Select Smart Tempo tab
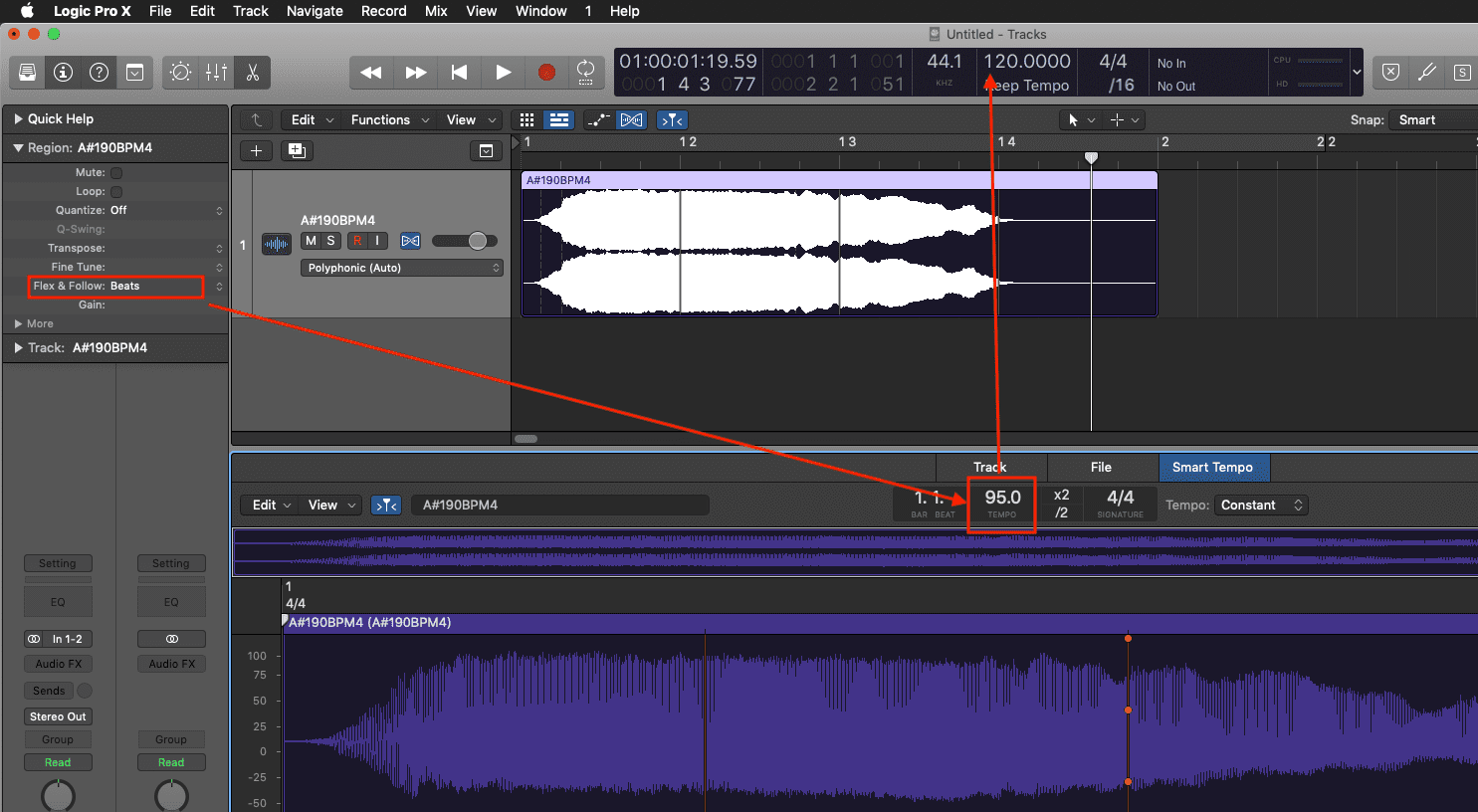1478x812 pixels. (x=1212, y=468)
